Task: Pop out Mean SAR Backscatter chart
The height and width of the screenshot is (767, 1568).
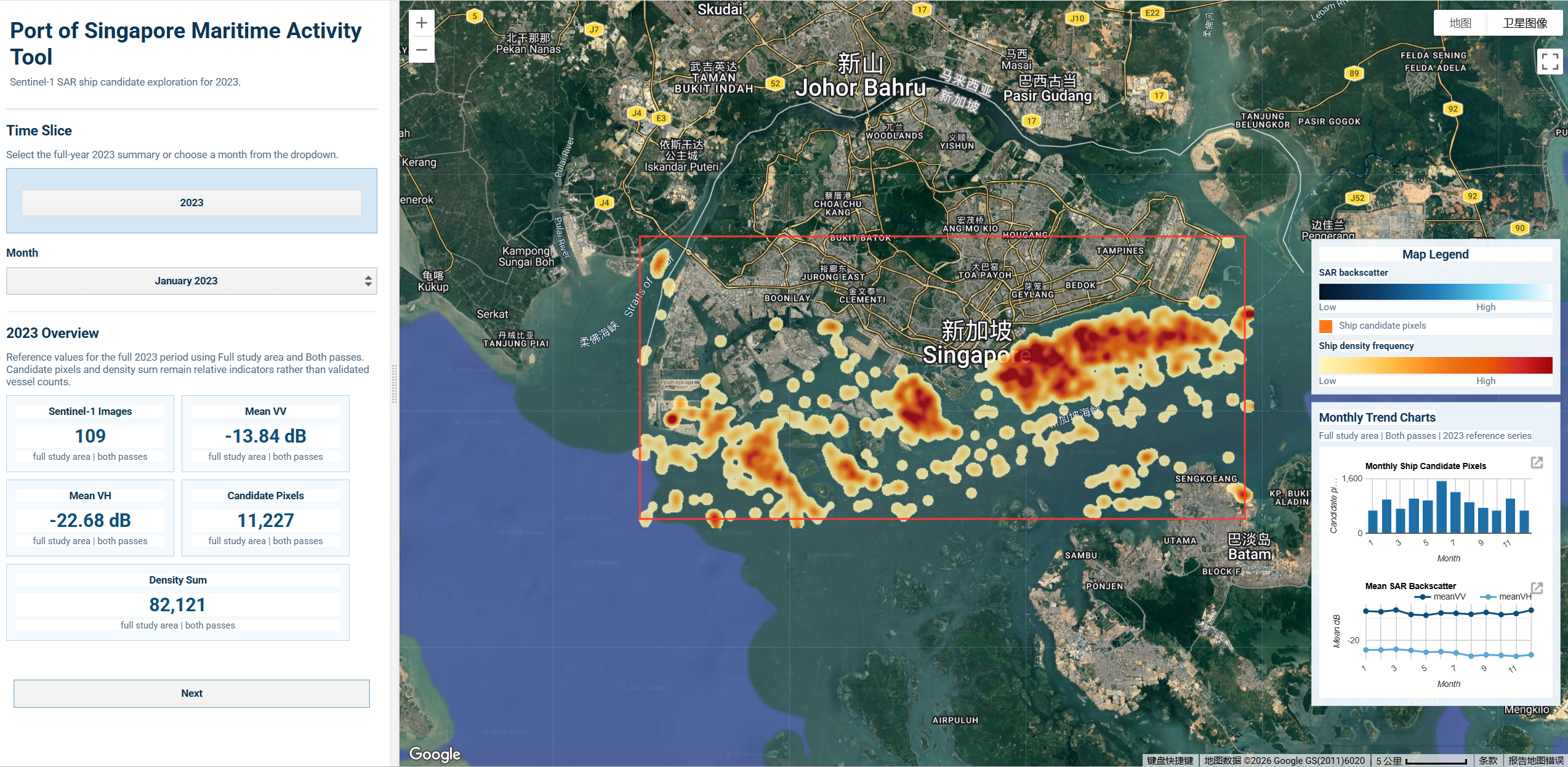Action: pyautogui.click(x=1537, y=588)
